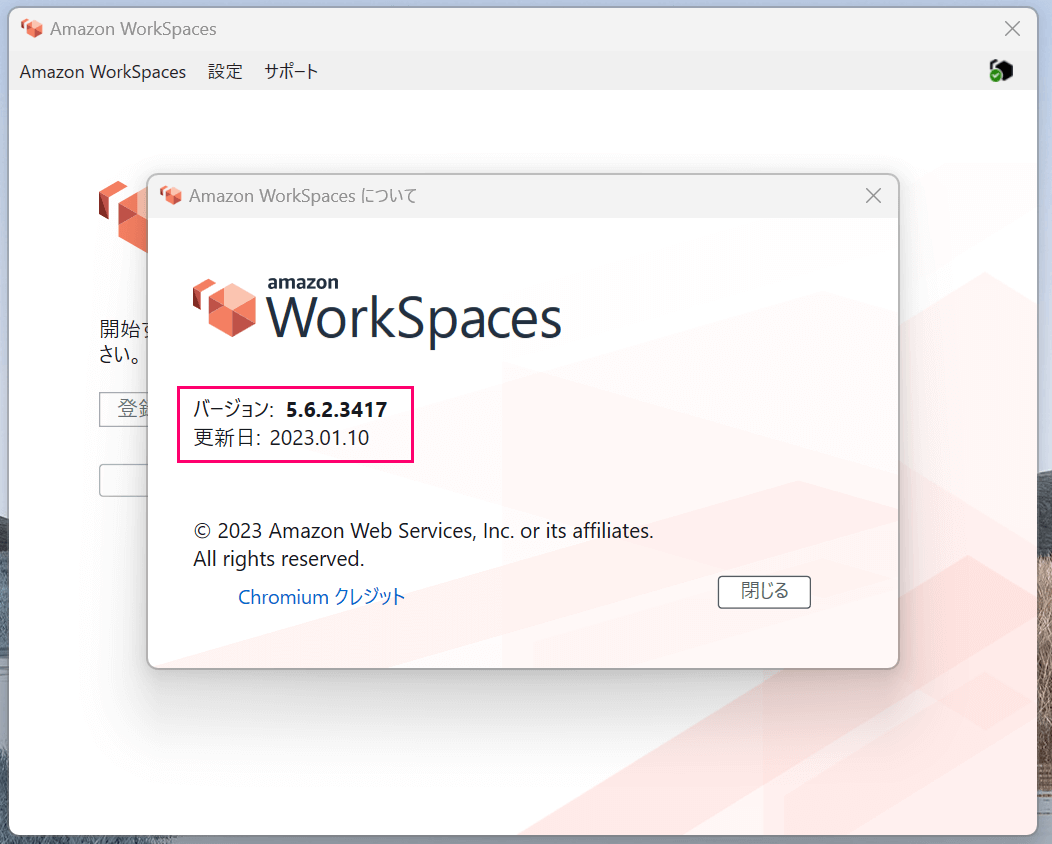The image size is (1052, 844).
Task: Click the small cube icon in the dialog title bar
Action: [x=171, y=195]
